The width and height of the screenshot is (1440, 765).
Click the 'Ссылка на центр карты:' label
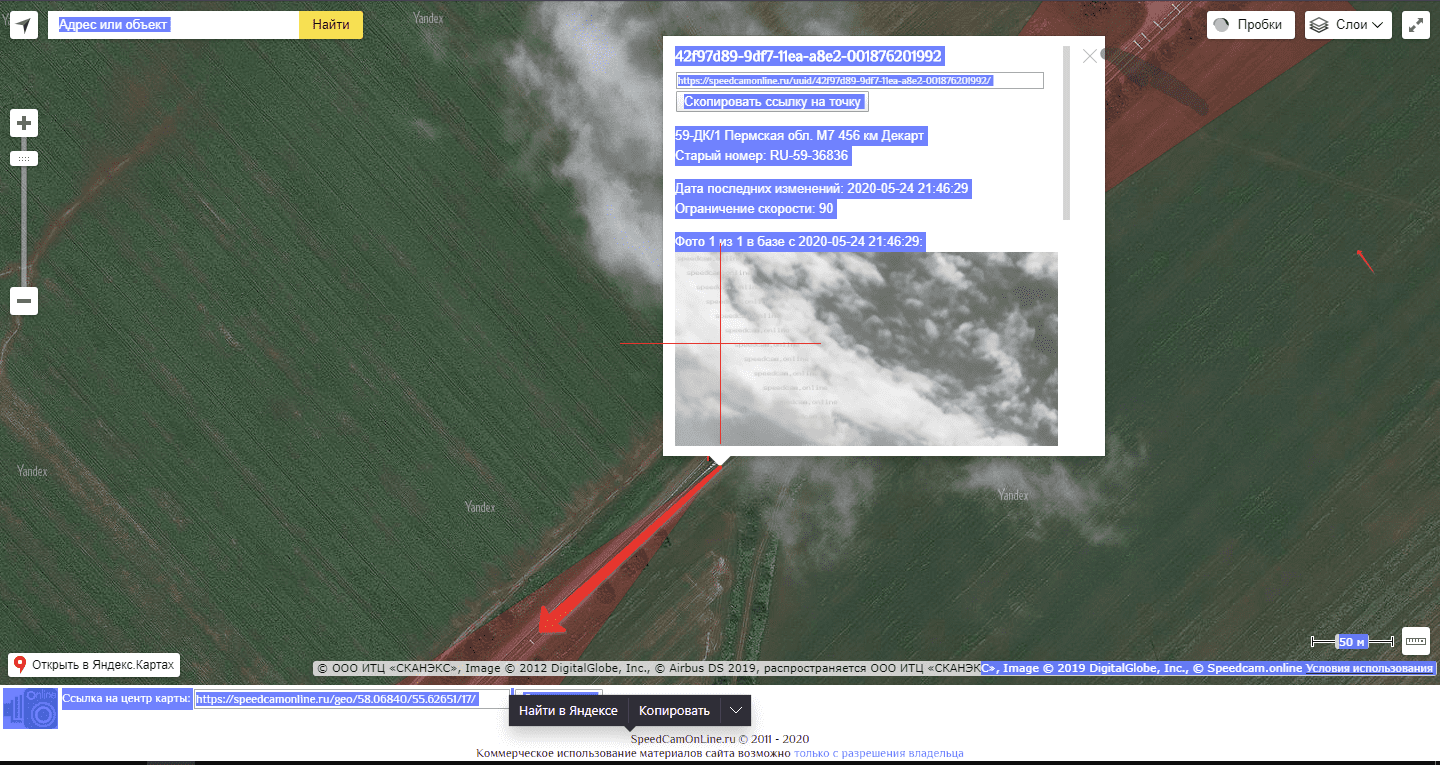click(x=126, y=698)
